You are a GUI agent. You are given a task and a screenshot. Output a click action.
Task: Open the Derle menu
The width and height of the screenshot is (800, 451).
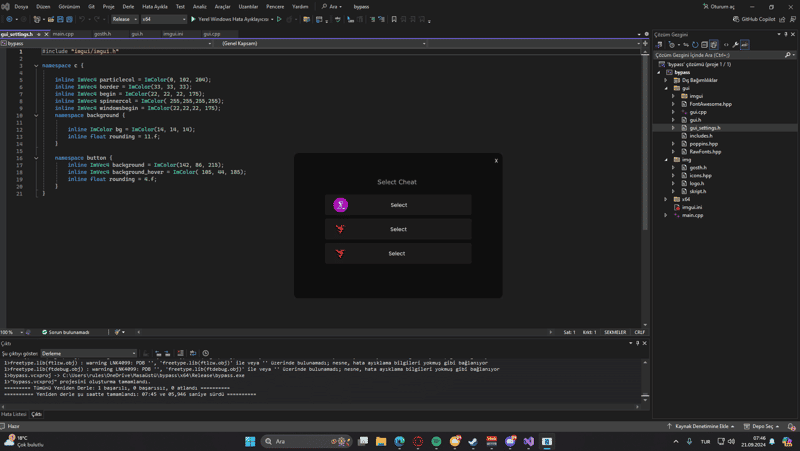tap(128, 7)
